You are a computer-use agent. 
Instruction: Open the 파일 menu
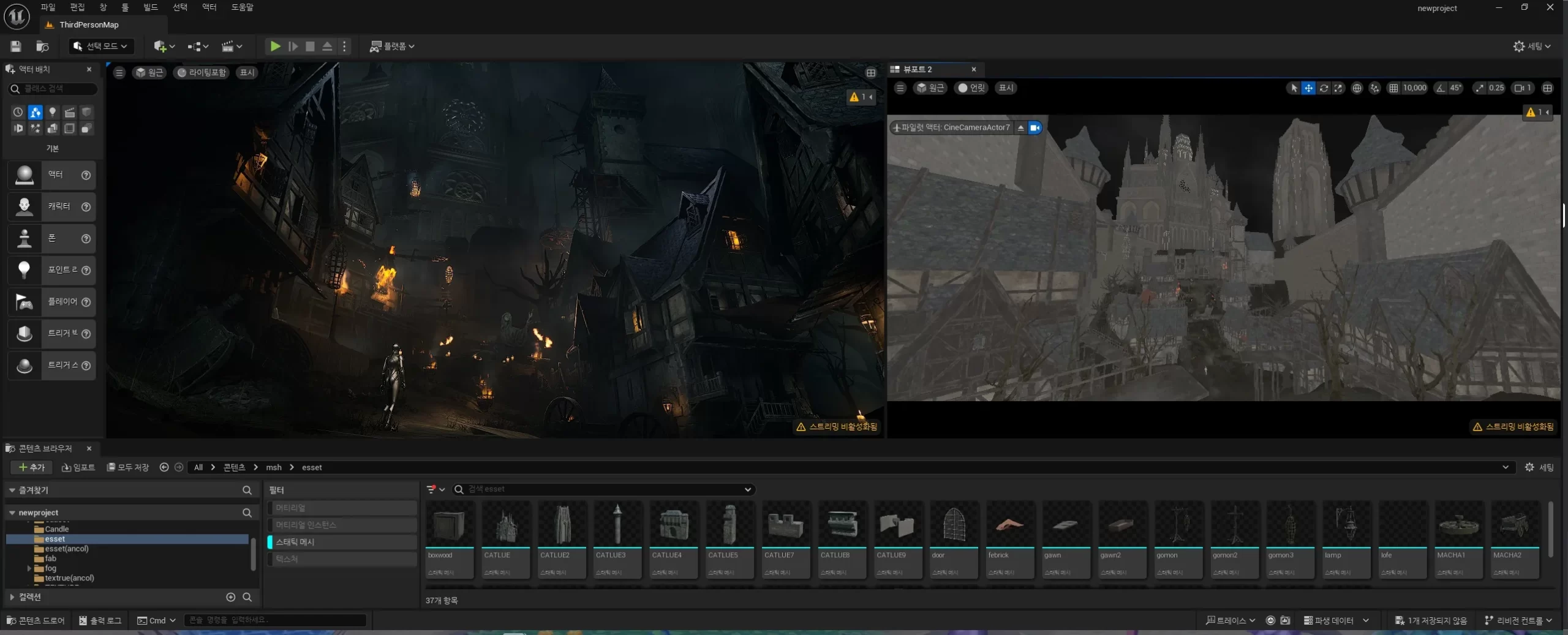coord(48,7)
